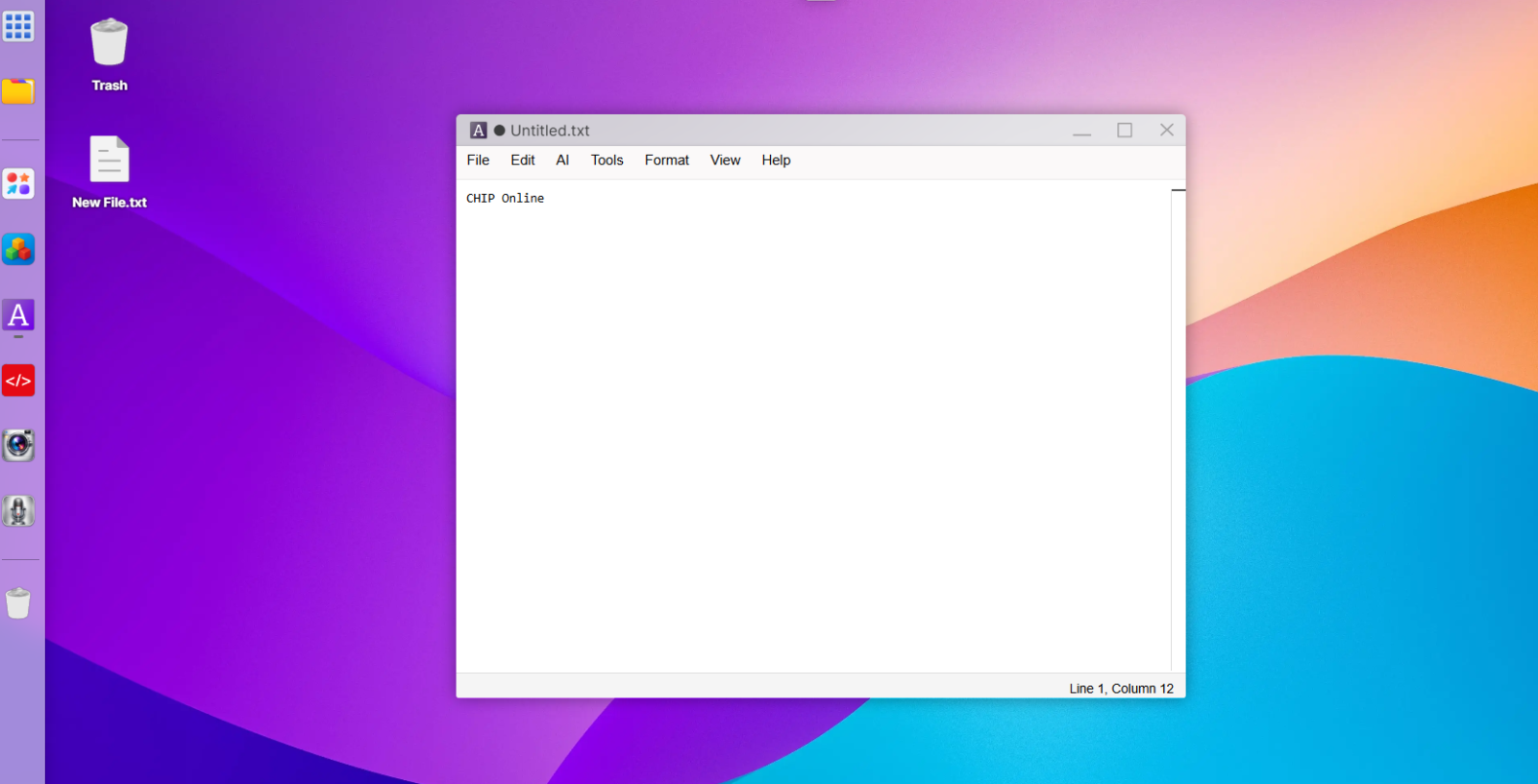Launch the red code editor dock icon
The width and height of the screenshot is (1538, 784).
pyautogui.click(x=18, y=380)
